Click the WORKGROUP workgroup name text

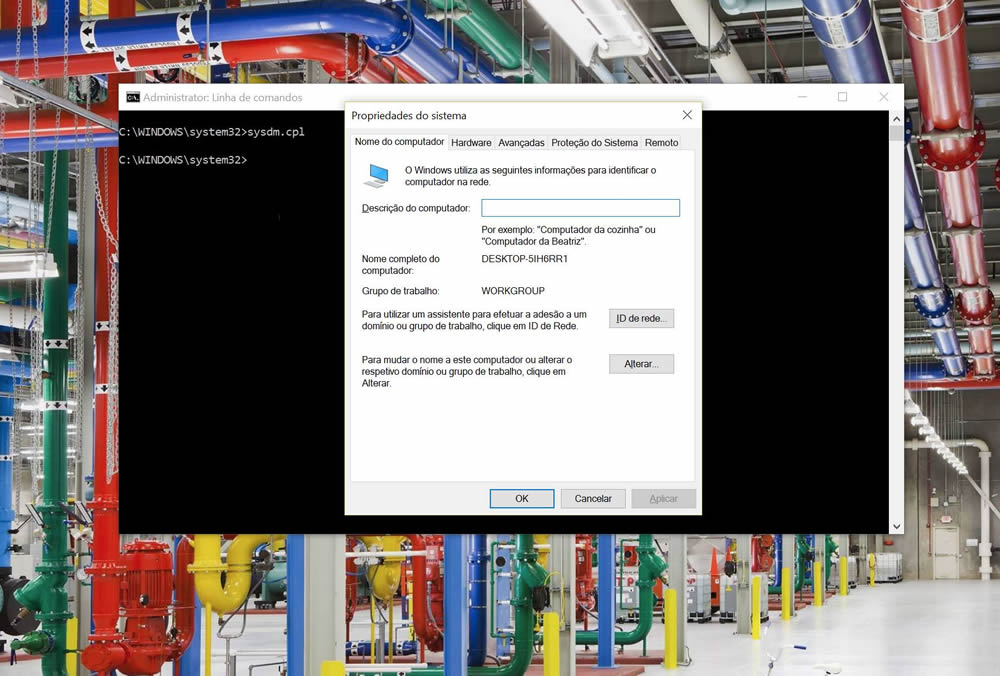click(512, 290)
